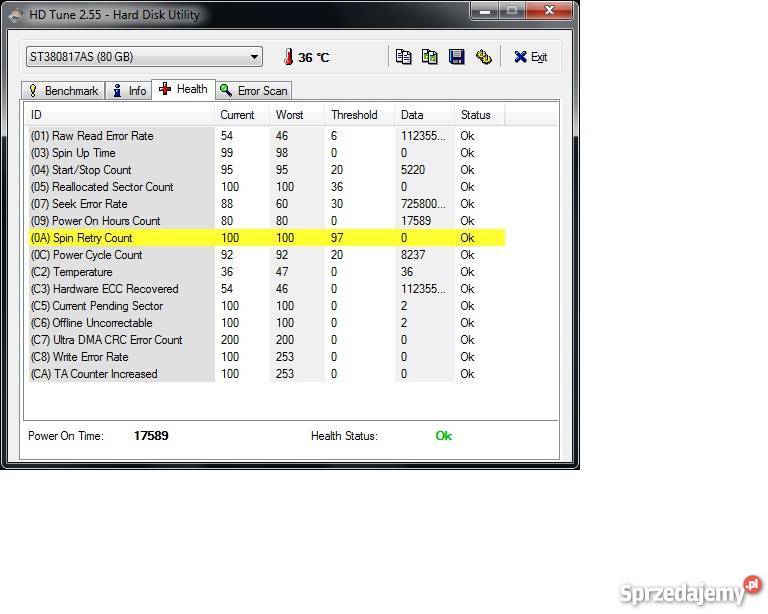The width and height of the screenshot is (768, 614).
Task: Click data value 5220 for Start/Stop Count
Action: (x=413, y=170)
